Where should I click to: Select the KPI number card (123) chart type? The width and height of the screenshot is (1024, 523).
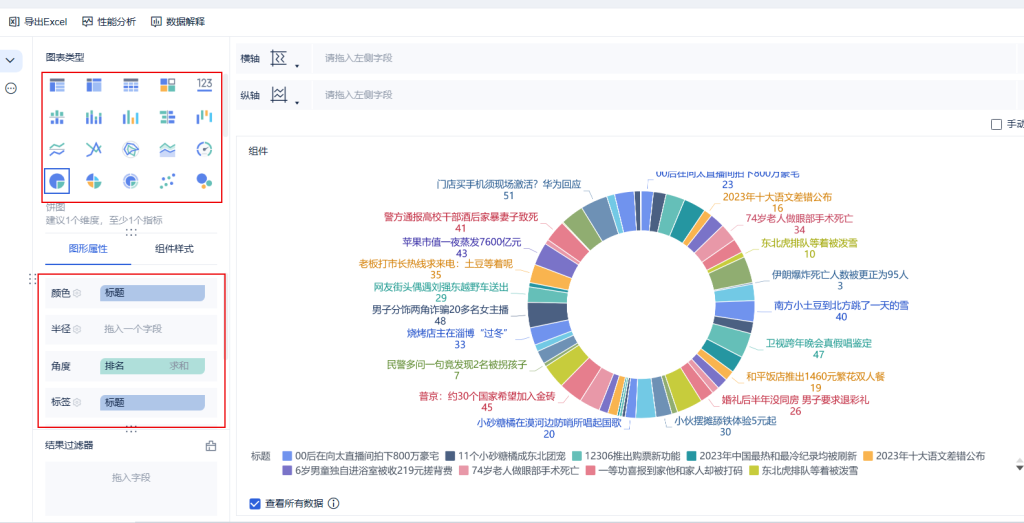coord(204,85)
